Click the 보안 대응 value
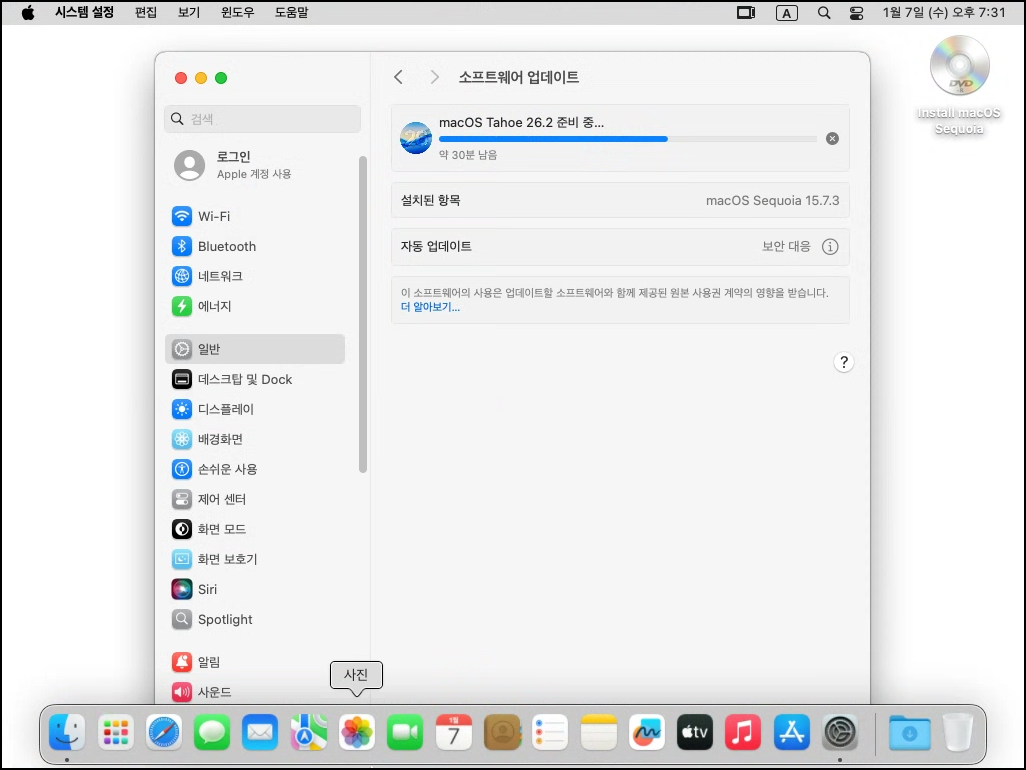This screenshot has height=770, width=1026. point(786,247)
